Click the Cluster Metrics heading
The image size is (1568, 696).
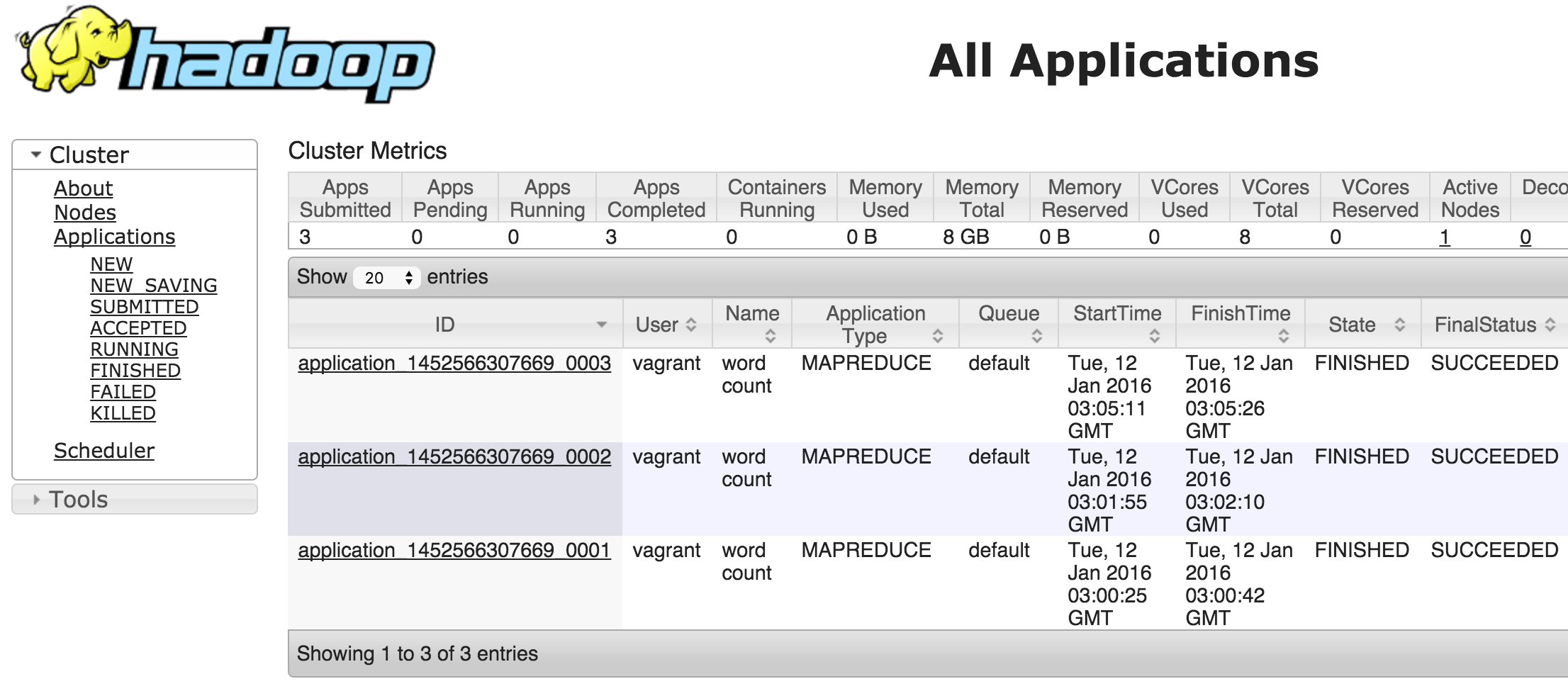(x=367, y=151)
